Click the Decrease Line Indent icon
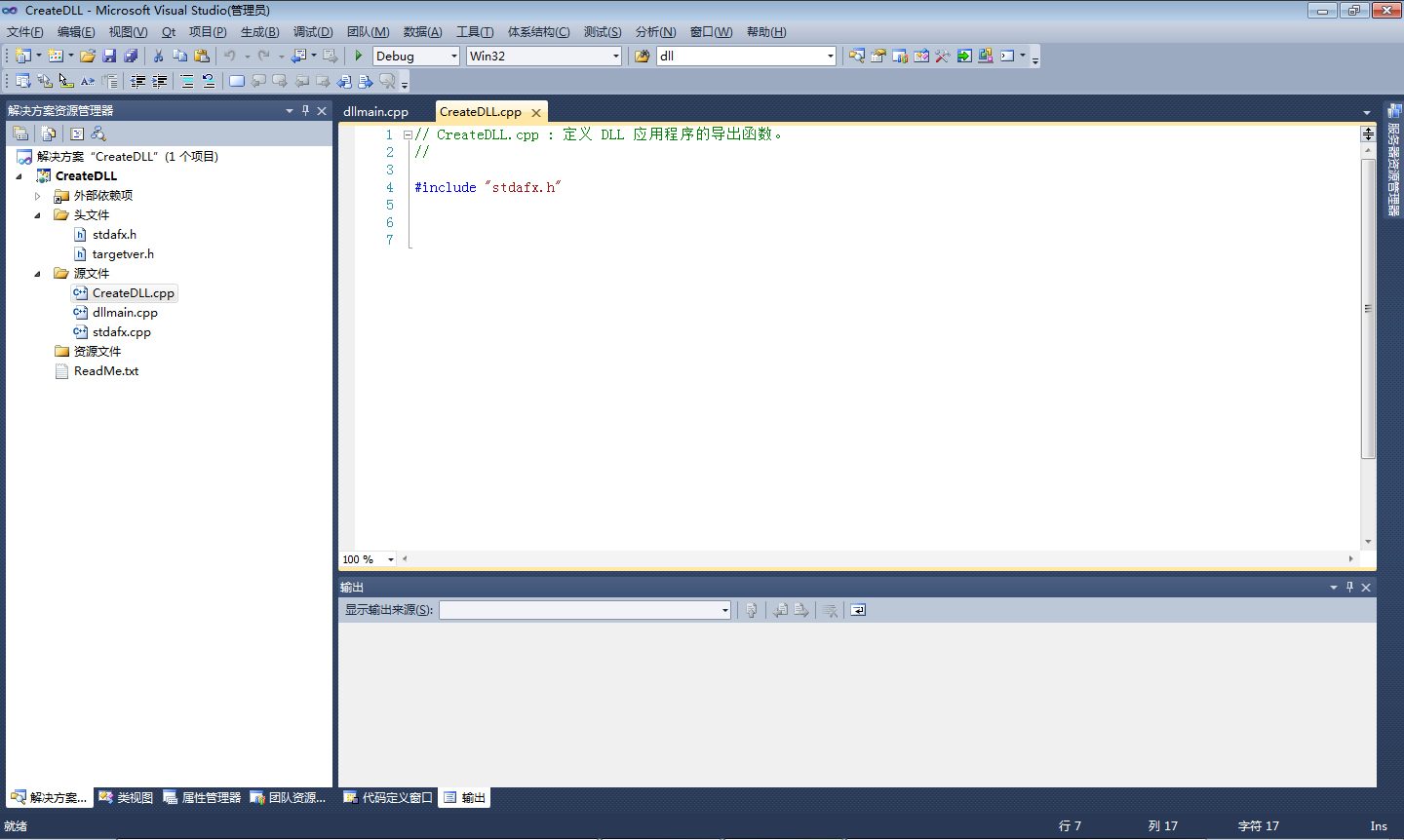This screenshot has width=1404, height=840. (138, 81)
